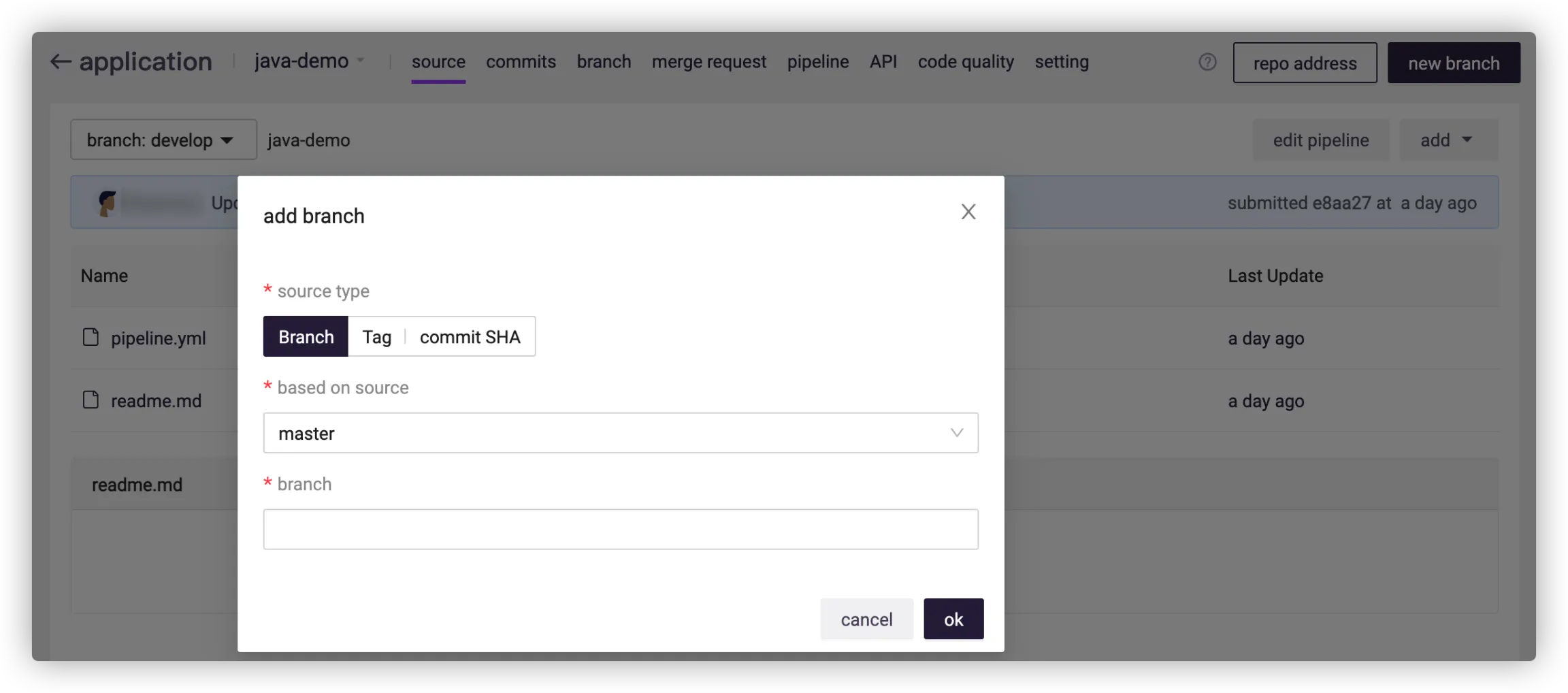
Task: Close the add branch dialog
Action: (x=968, y=212)
